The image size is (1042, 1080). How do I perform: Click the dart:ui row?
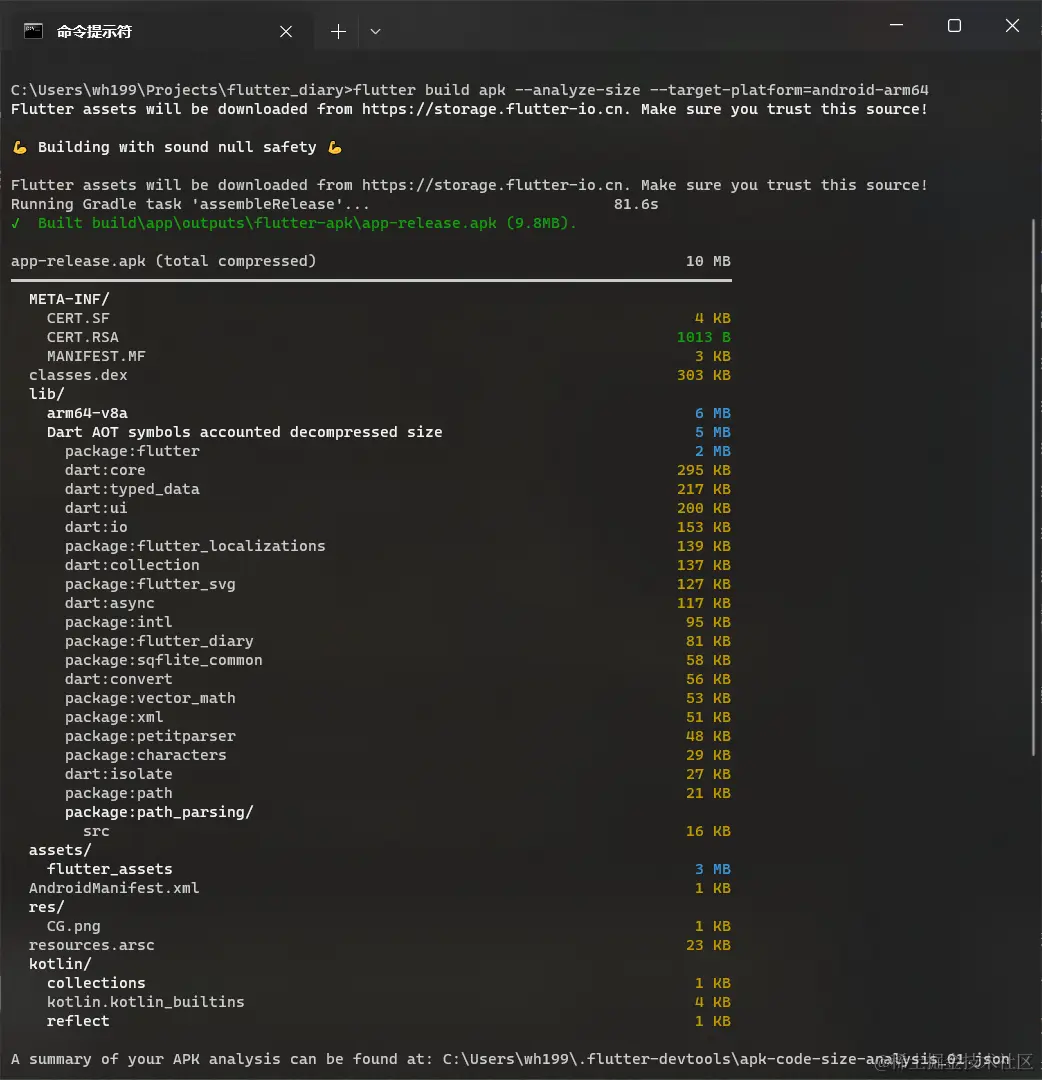[397, 508]
